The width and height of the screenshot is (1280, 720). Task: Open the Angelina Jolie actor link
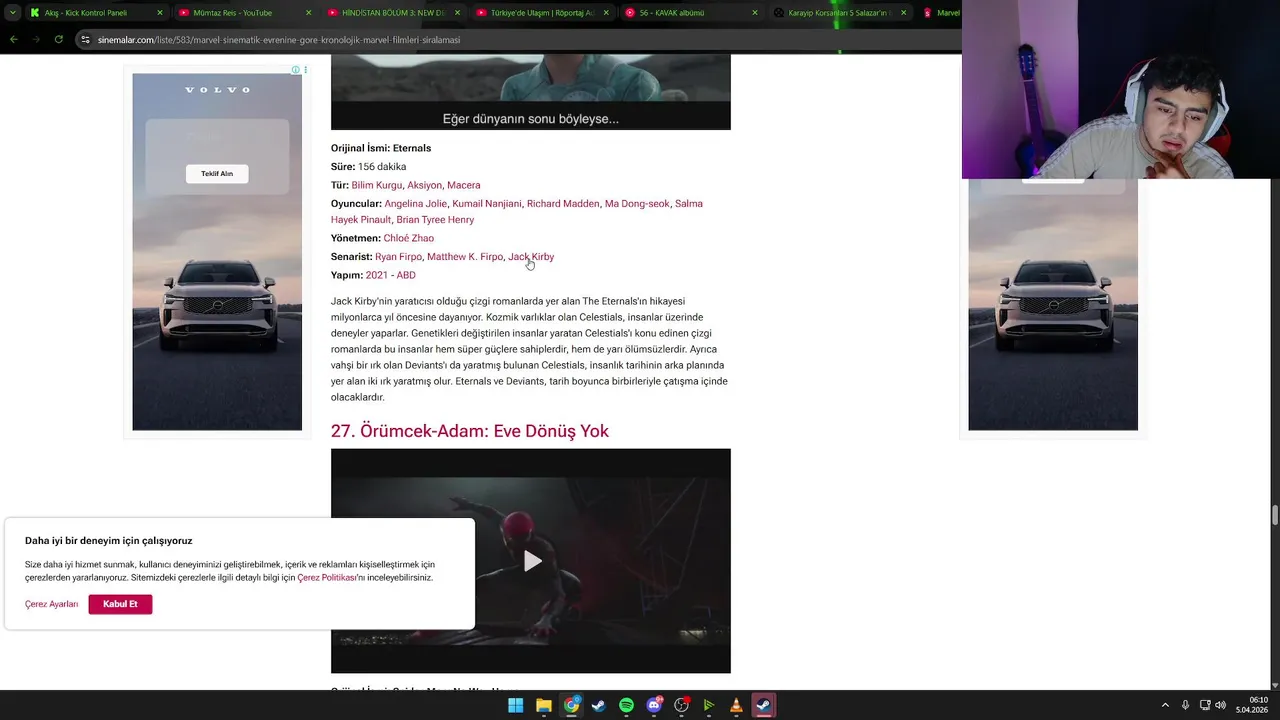coord(416,204)
